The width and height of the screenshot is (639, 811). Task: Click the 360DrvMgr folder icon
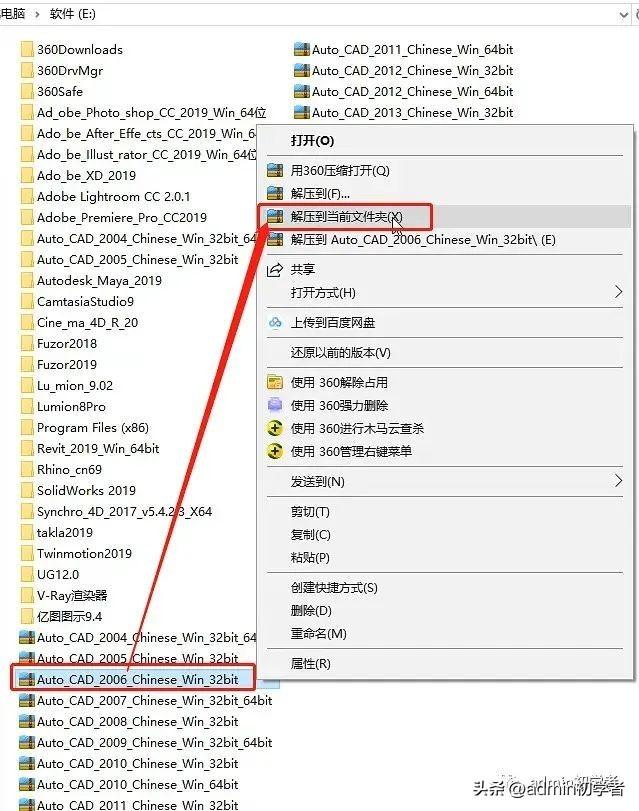27,70
